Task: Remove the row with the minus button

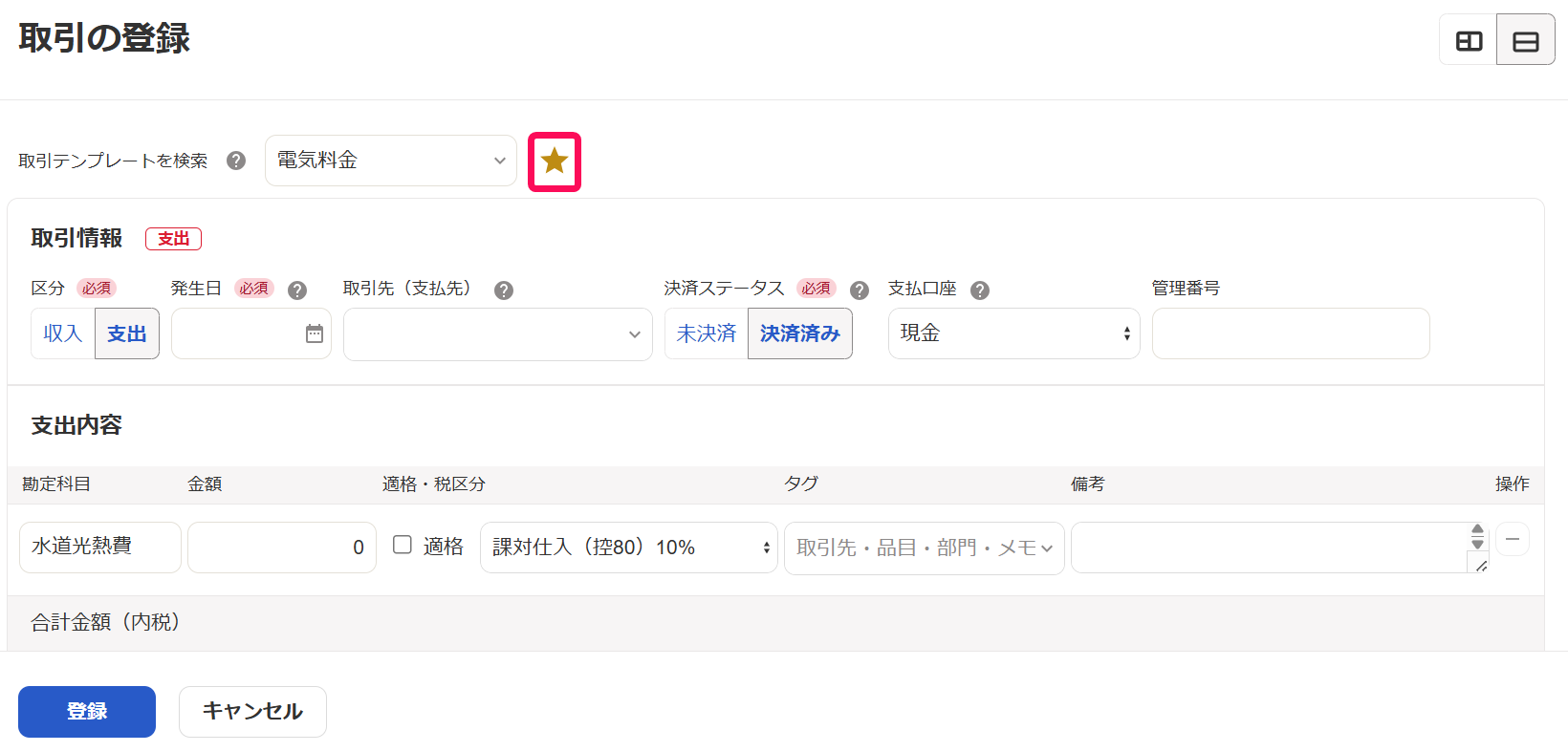Action: coord(1513,539)
